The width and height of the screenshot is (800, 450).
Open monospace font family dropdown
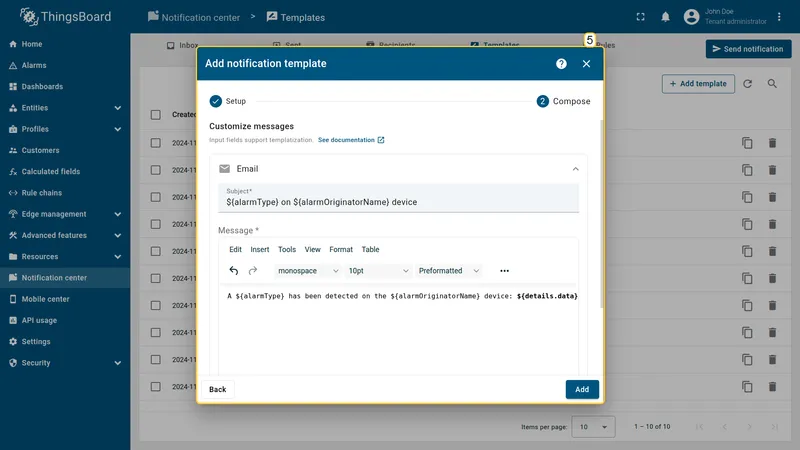pyautogui.click(x=308, y=271)
